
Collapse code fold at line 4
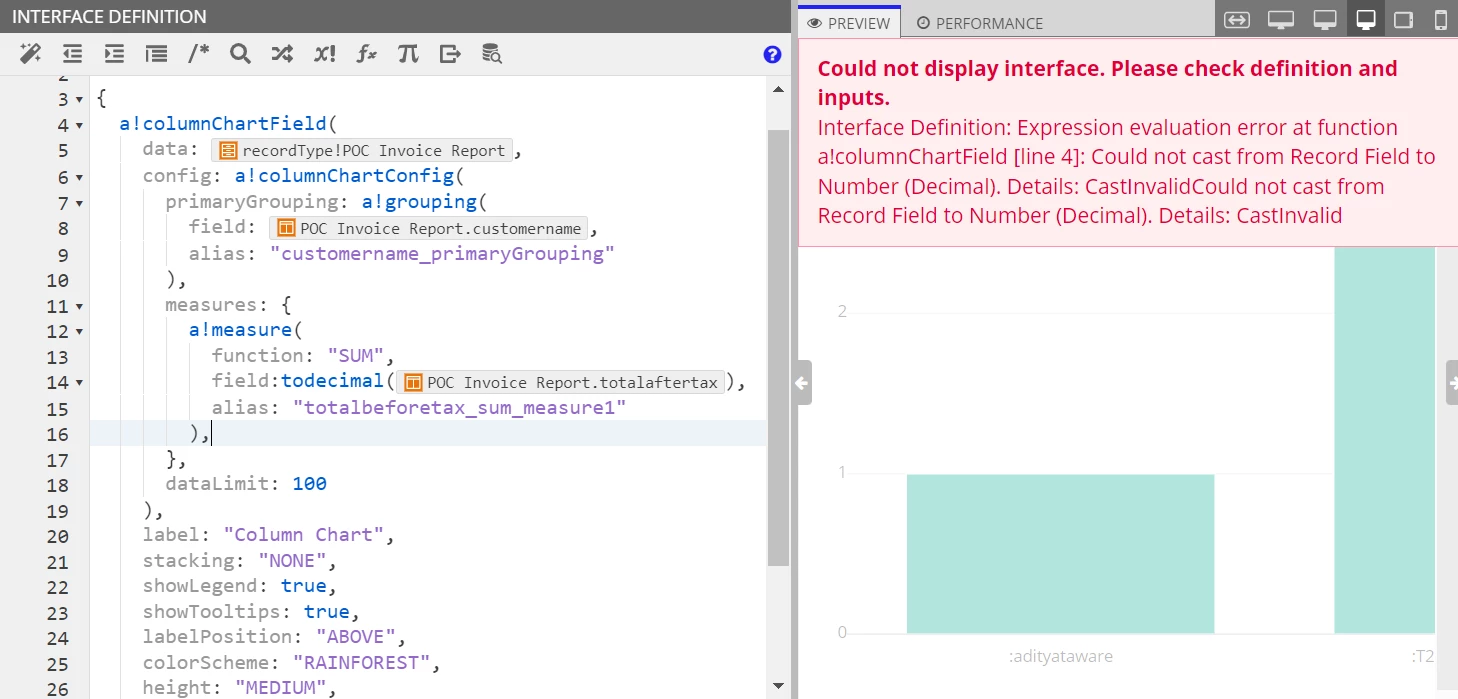coord(79,126)
